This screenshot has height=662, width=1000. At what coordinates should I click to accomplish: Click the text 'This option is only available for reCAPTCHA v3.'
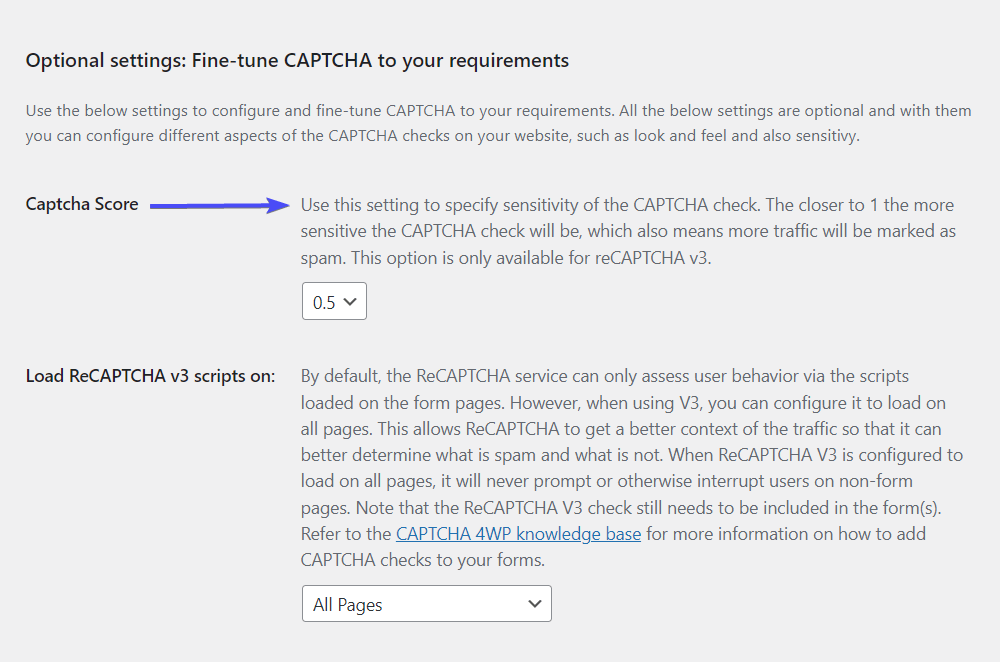[531, 258]
